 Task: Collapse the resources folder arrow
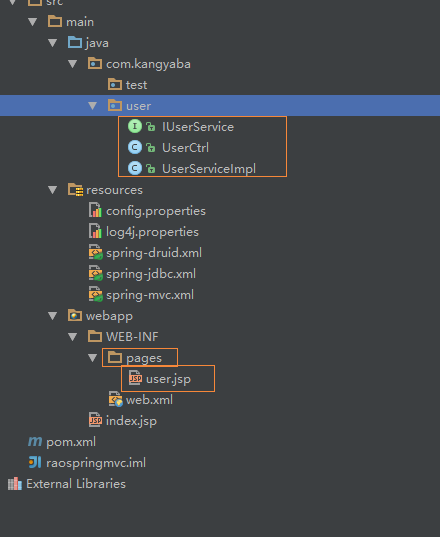(52, 190)
